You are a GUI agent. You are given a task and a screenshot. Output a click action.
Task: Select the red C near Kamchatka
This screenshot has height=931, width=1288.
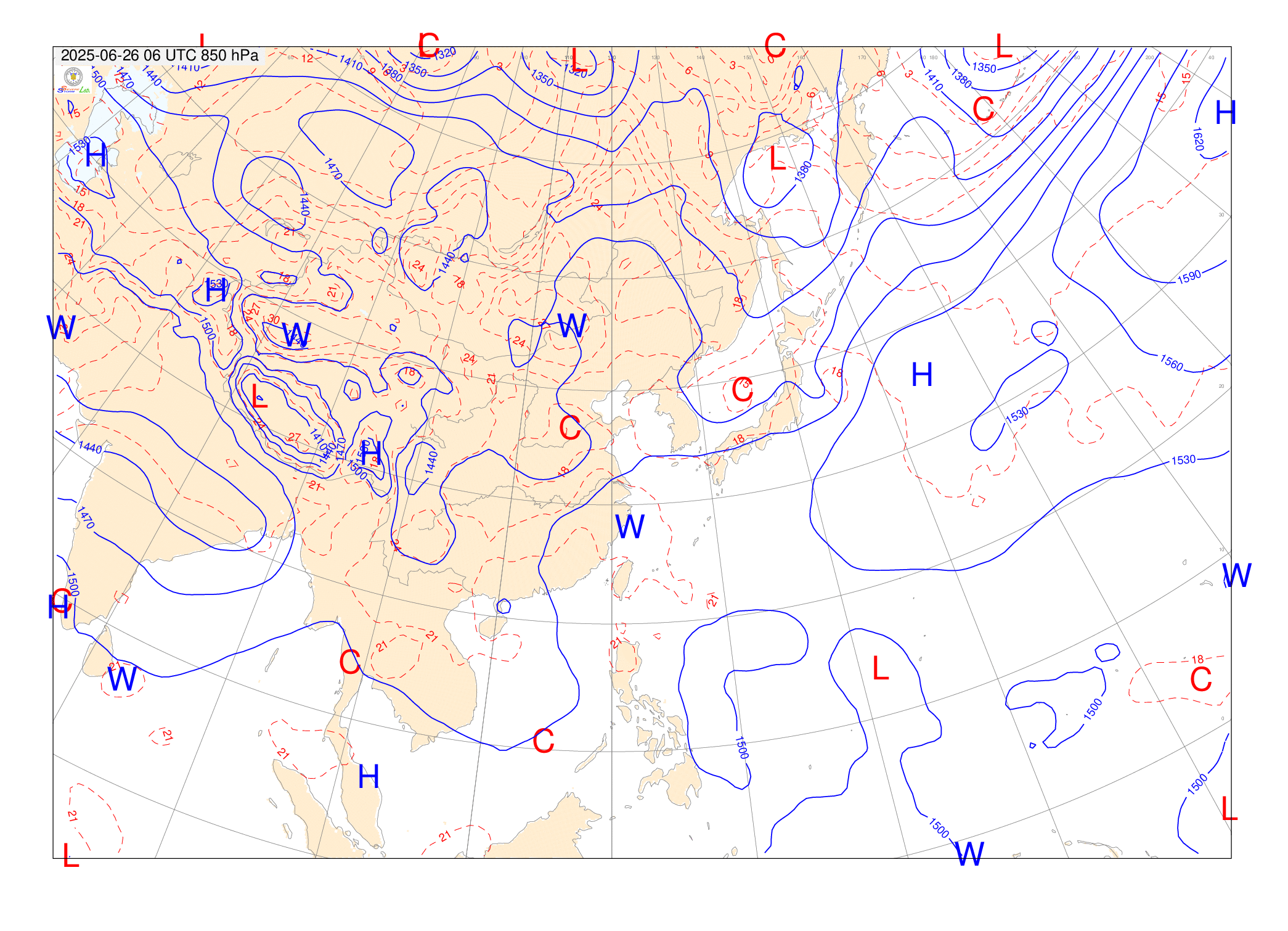pyautogui.click(x=984, y=109)
